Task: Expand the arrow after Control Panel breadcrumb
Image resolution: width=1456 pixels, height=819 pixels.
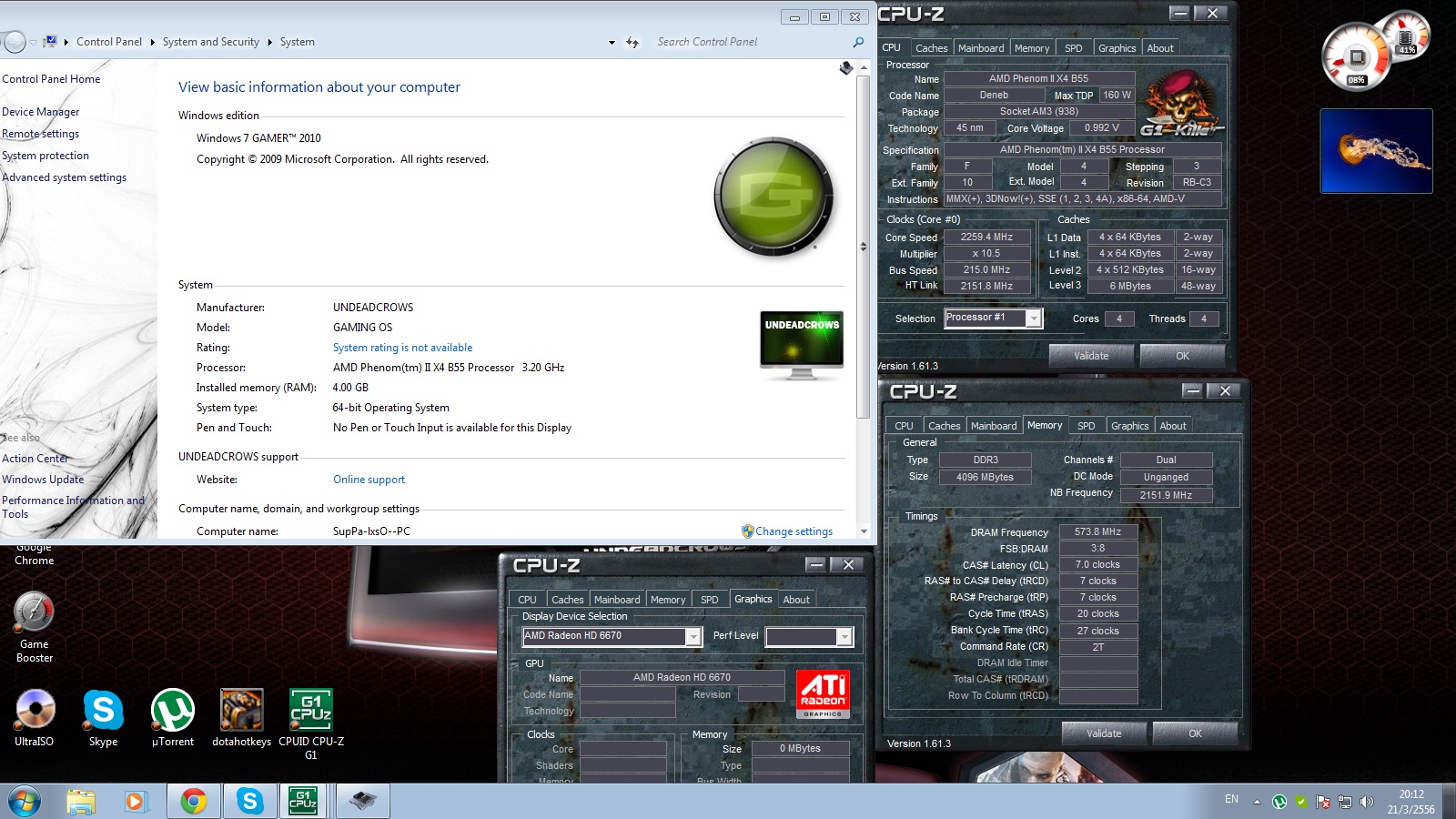Action: coord(152,42)
